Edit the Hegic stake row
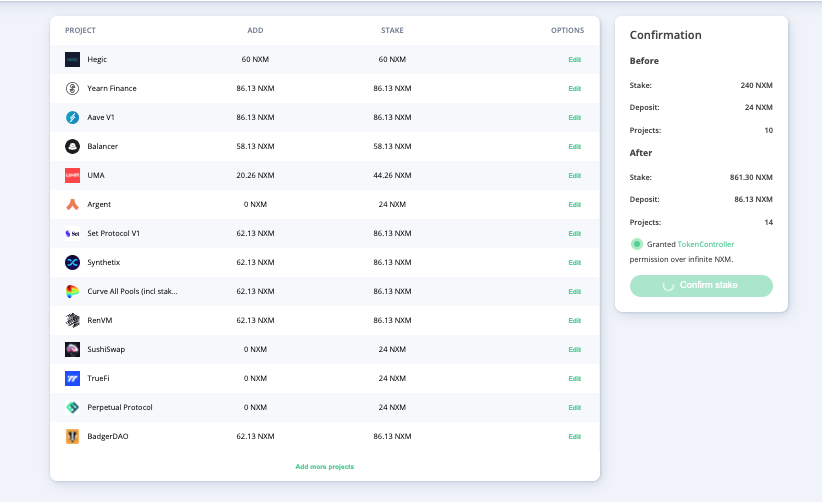This screenshot has width=822, height=502. coord(575,60)
